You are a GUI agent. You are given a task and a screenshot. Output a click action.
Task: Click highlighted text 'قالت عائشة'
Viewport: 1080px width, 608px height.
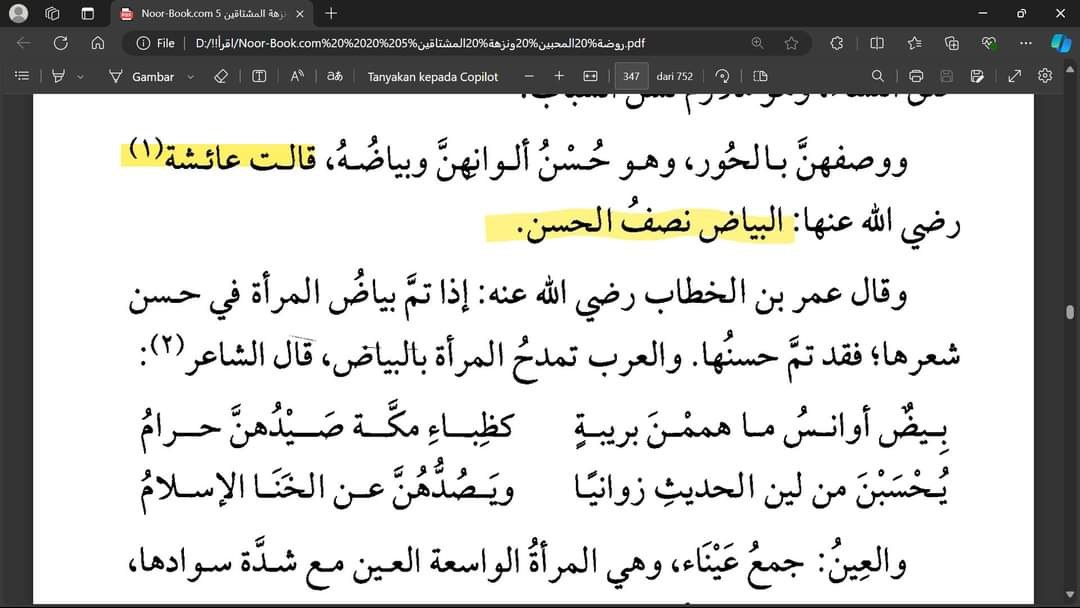pos(240,158)
